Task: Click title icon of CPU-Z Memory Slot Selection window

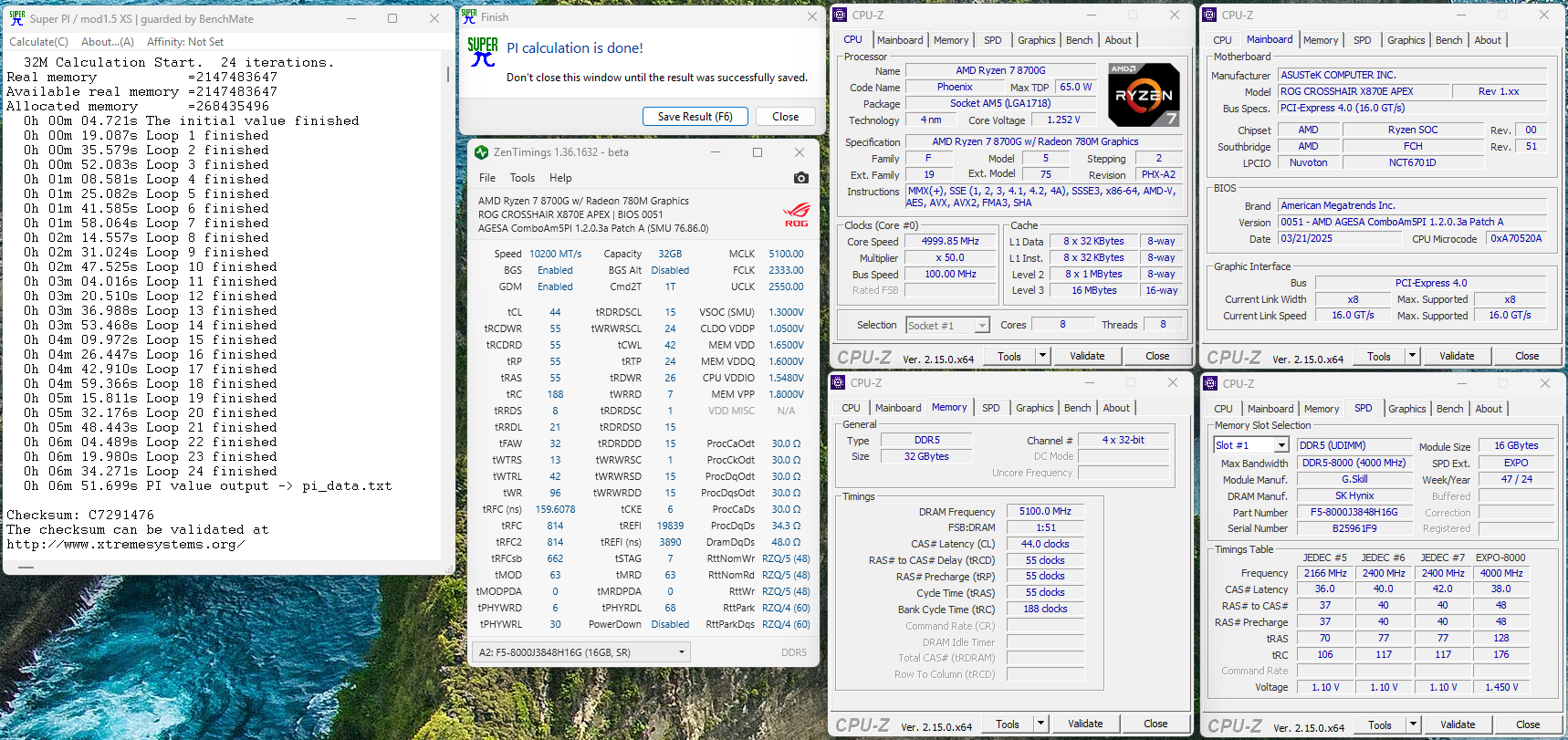Action: pyautogui.click(x=1211, y=383)
